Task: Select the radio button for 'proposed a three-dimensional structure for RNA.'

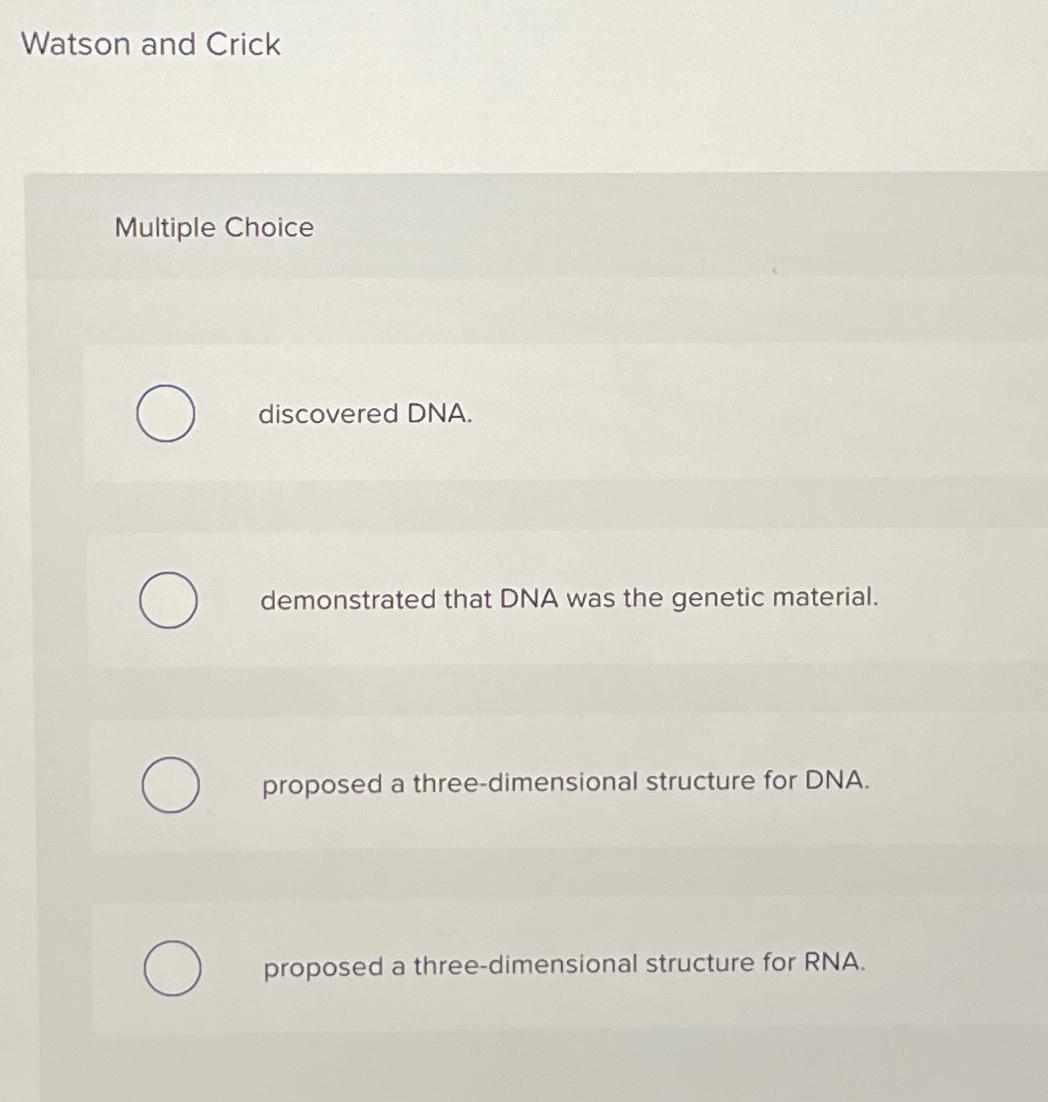Action: (172, 966)
